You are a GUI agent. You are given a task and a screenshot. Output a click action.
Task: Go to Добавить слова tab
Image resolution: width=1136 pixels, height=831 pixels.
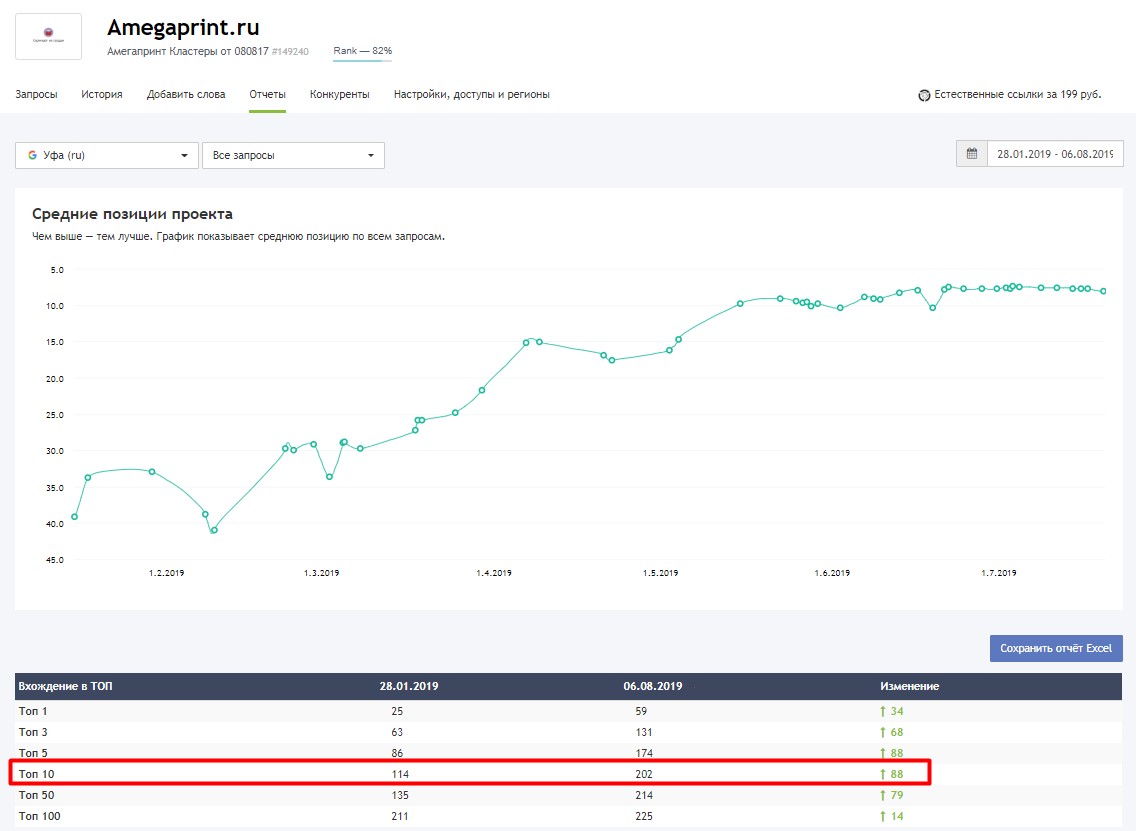tap(186, 94)
